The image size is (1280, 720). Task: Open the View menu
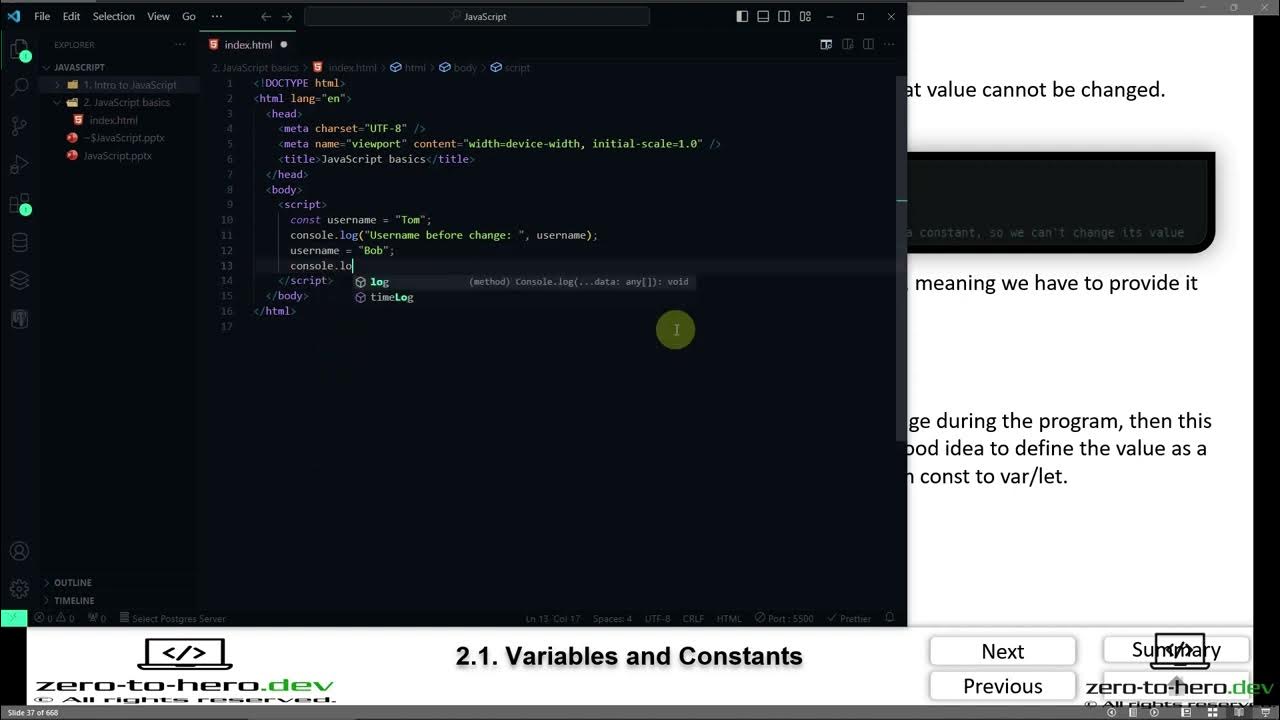pos(158,16)
